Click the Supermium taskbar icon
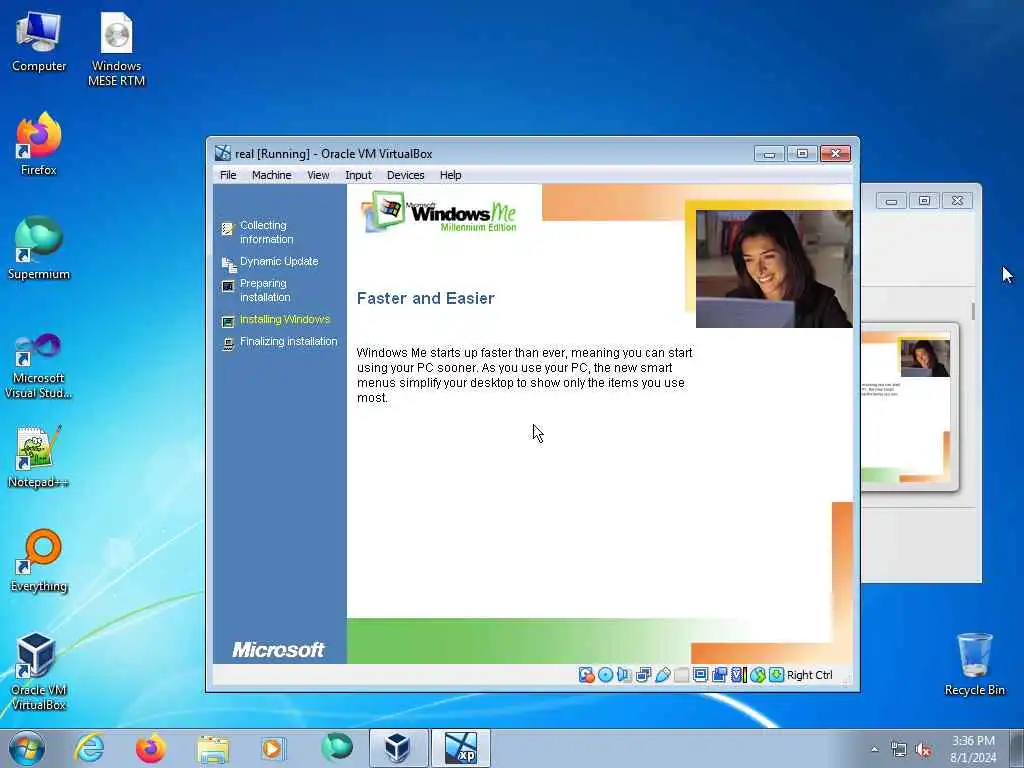1024x768 pixels. coord(336,748)
